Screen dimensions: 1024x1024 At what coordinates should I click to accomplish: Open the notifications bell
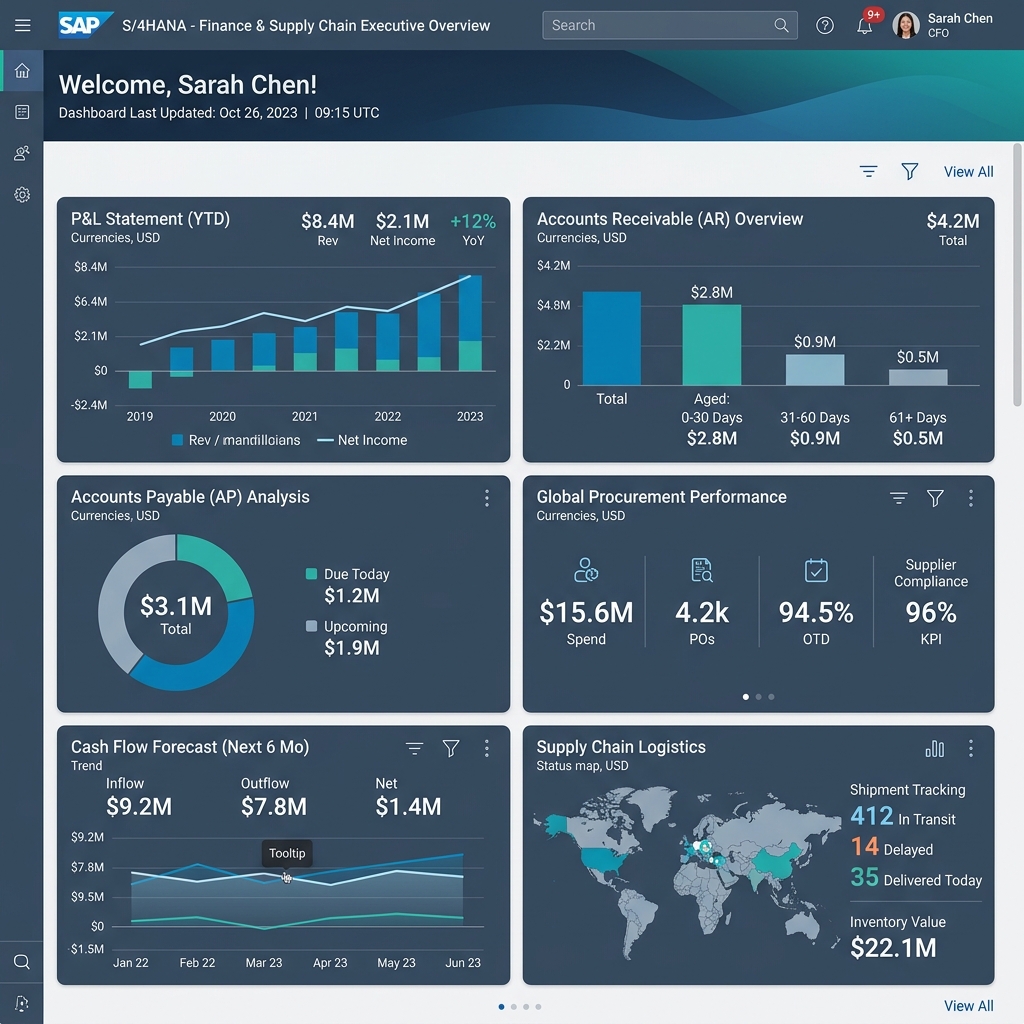[x=865, y=25]
